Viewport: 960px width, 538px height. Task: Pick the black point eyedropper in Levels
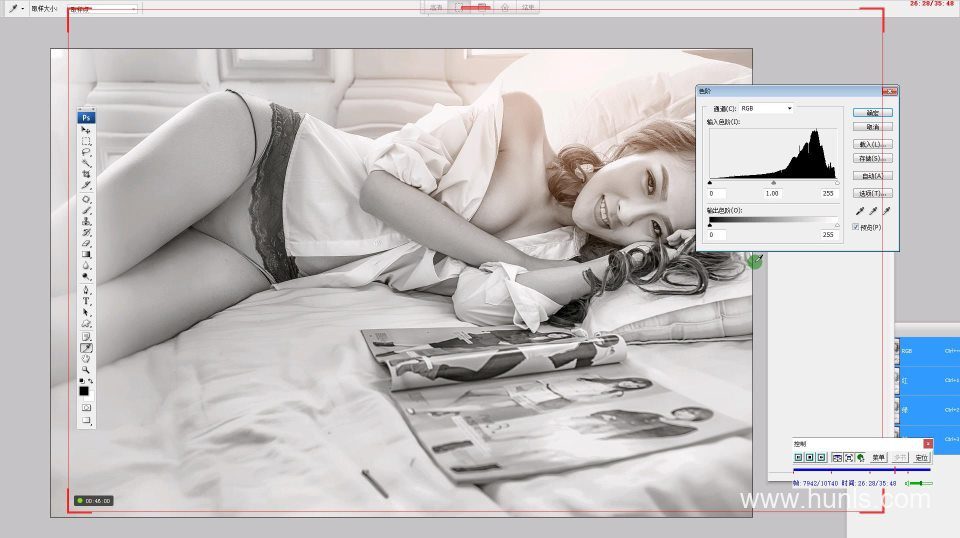point(860,211)
